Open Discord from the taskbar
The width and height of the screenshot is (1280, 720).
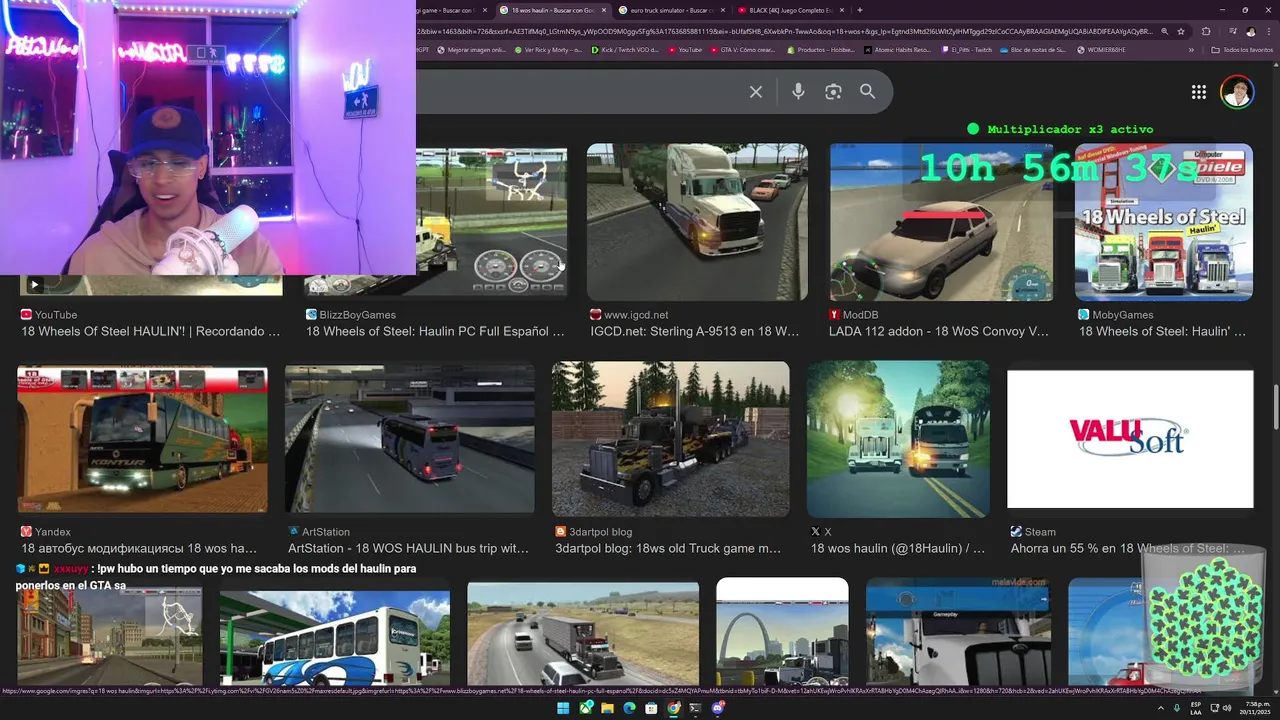[717, 708]
